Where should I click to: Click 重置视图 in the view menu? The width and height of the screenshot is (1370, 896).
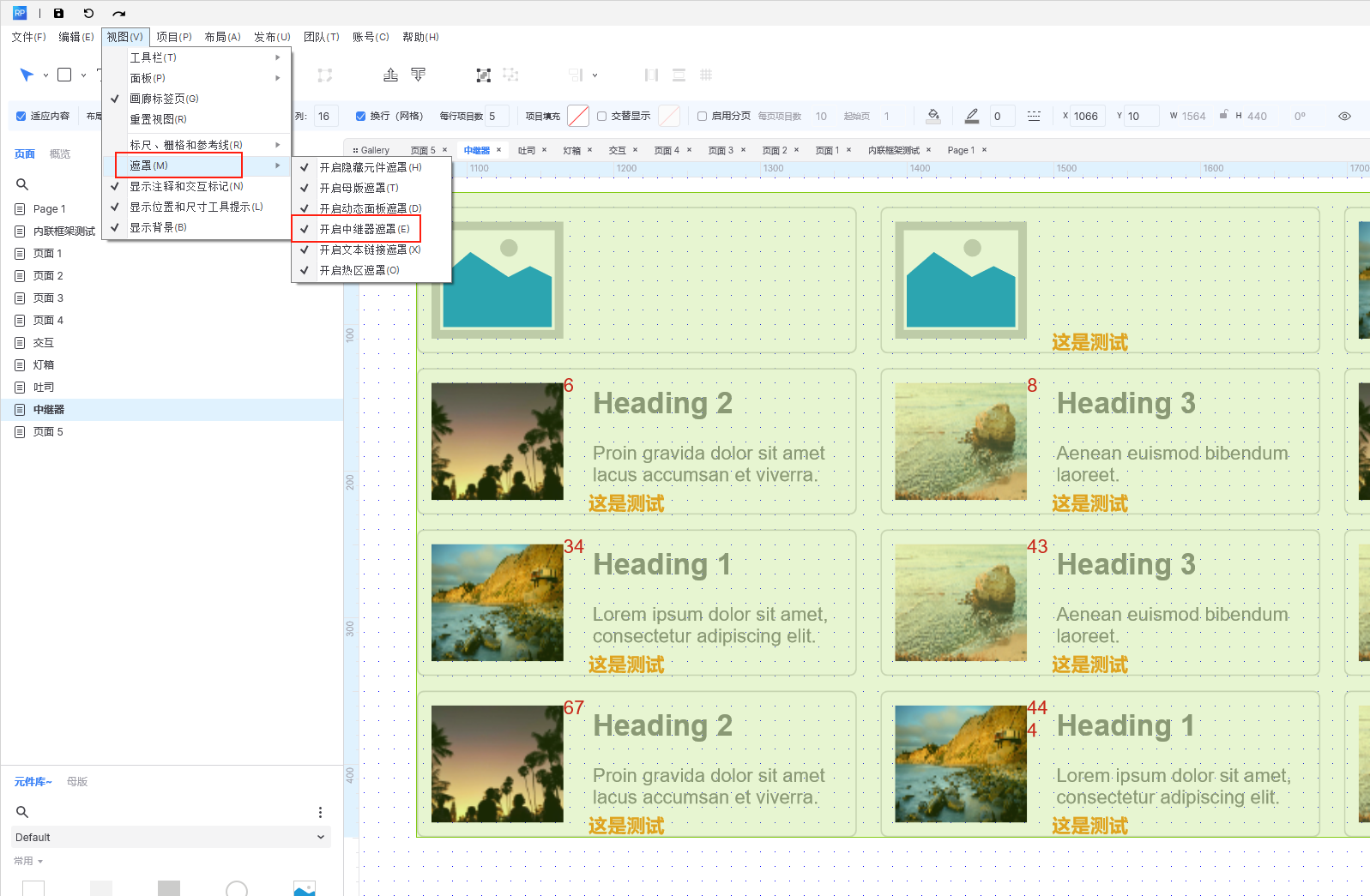196,119
